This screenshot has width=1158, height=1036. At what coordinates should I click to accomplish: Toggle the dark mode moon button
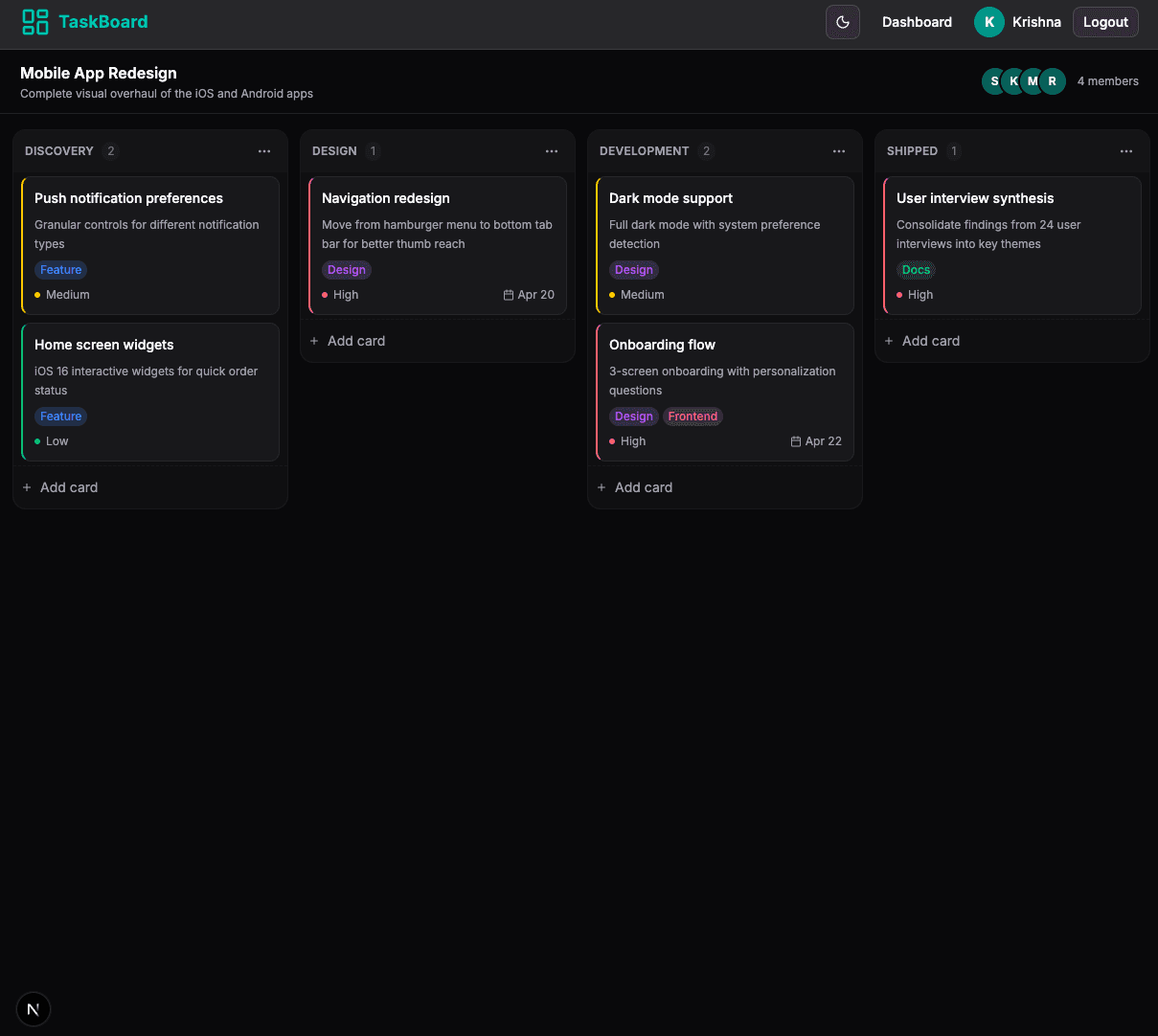843,22
